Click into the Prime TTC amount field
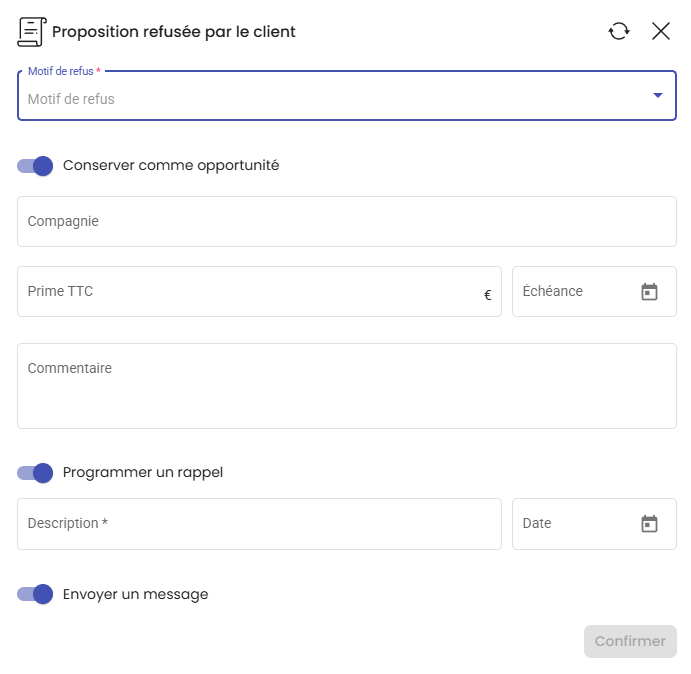The height and width of the screenshot is (674, 691). 259,291
